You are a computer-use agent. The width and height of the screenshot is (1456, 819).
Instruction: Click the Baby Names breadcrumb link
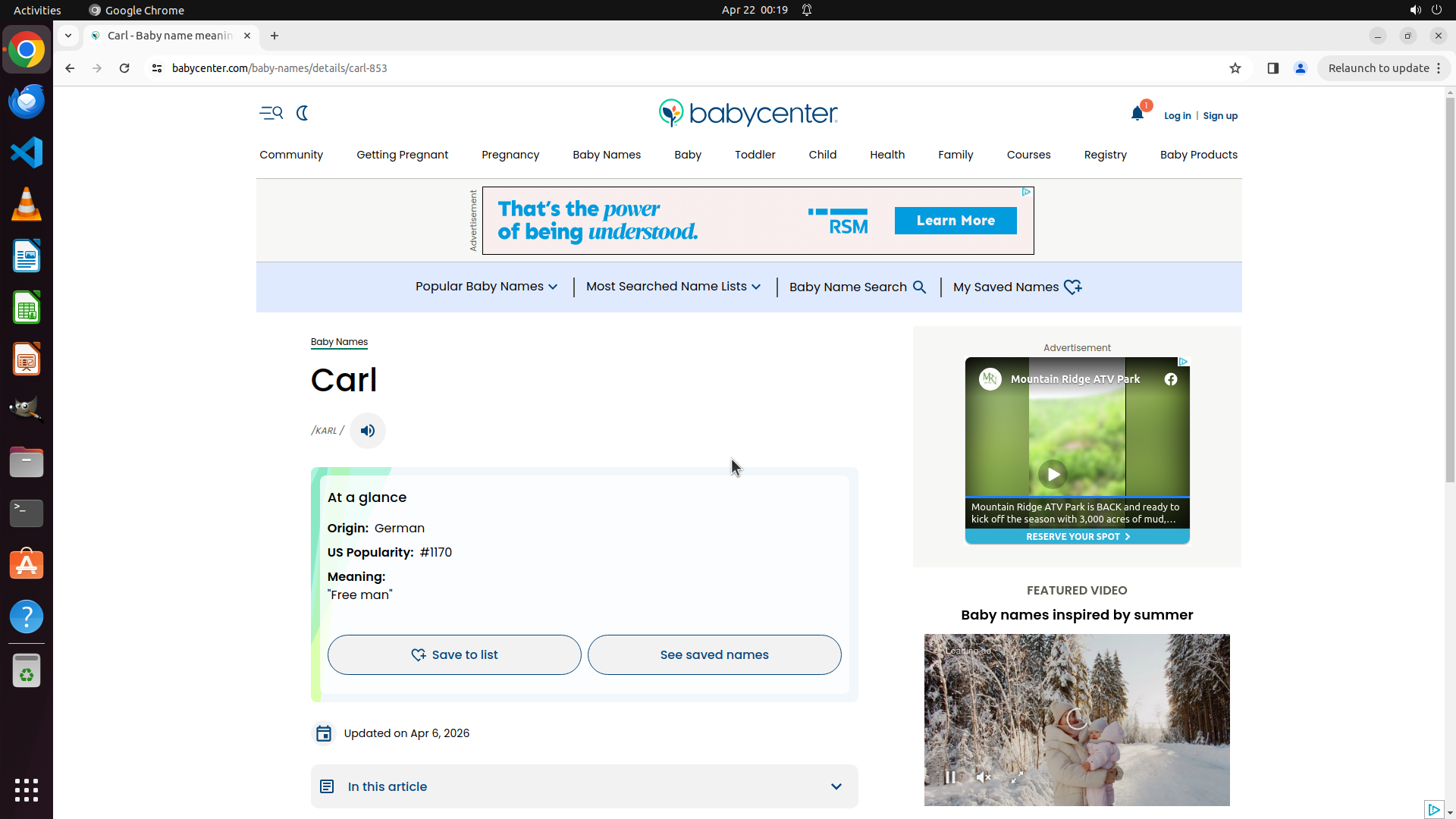339,342
